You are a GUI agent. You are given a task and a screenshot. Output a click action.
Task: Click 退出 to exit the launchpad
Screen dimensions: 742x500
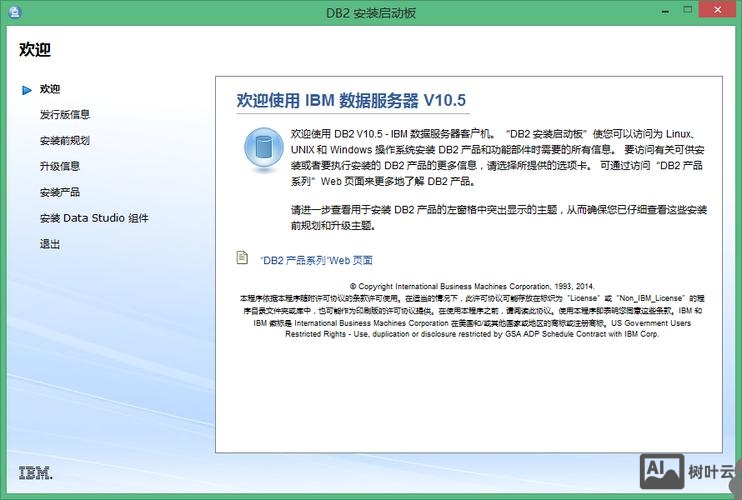point(50,244)
